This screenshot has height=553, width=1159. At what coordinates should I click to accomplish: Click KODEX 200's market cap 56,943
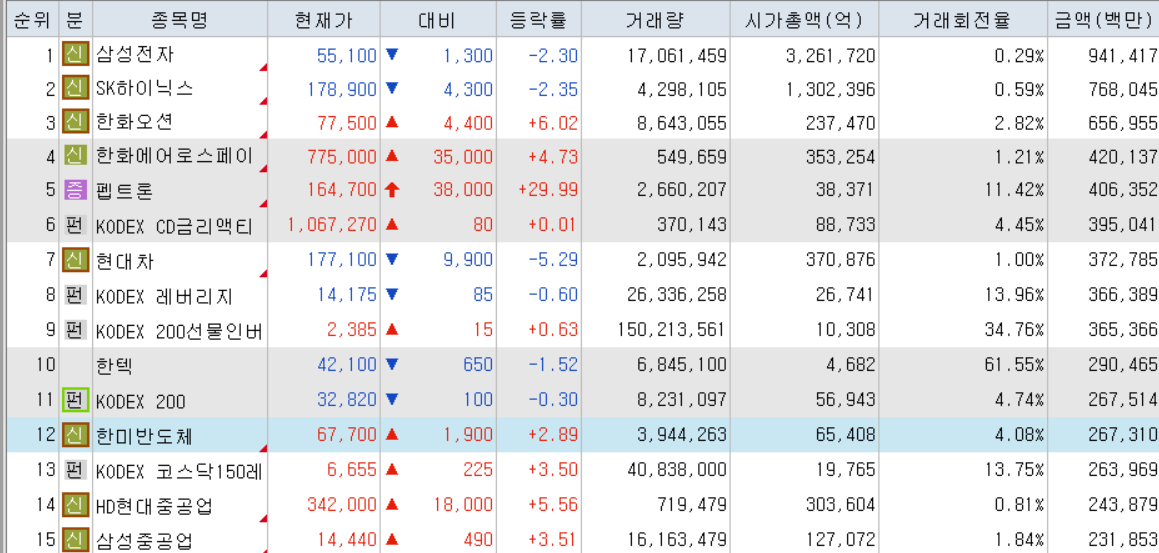point(844,401)
